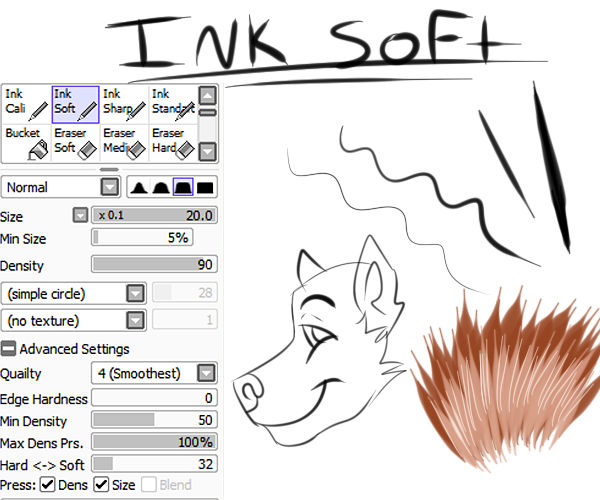This screenshot has width=600, height=500.
Task: Choose the softest pointed brush edge shape
Action: [x=139, y=187]
